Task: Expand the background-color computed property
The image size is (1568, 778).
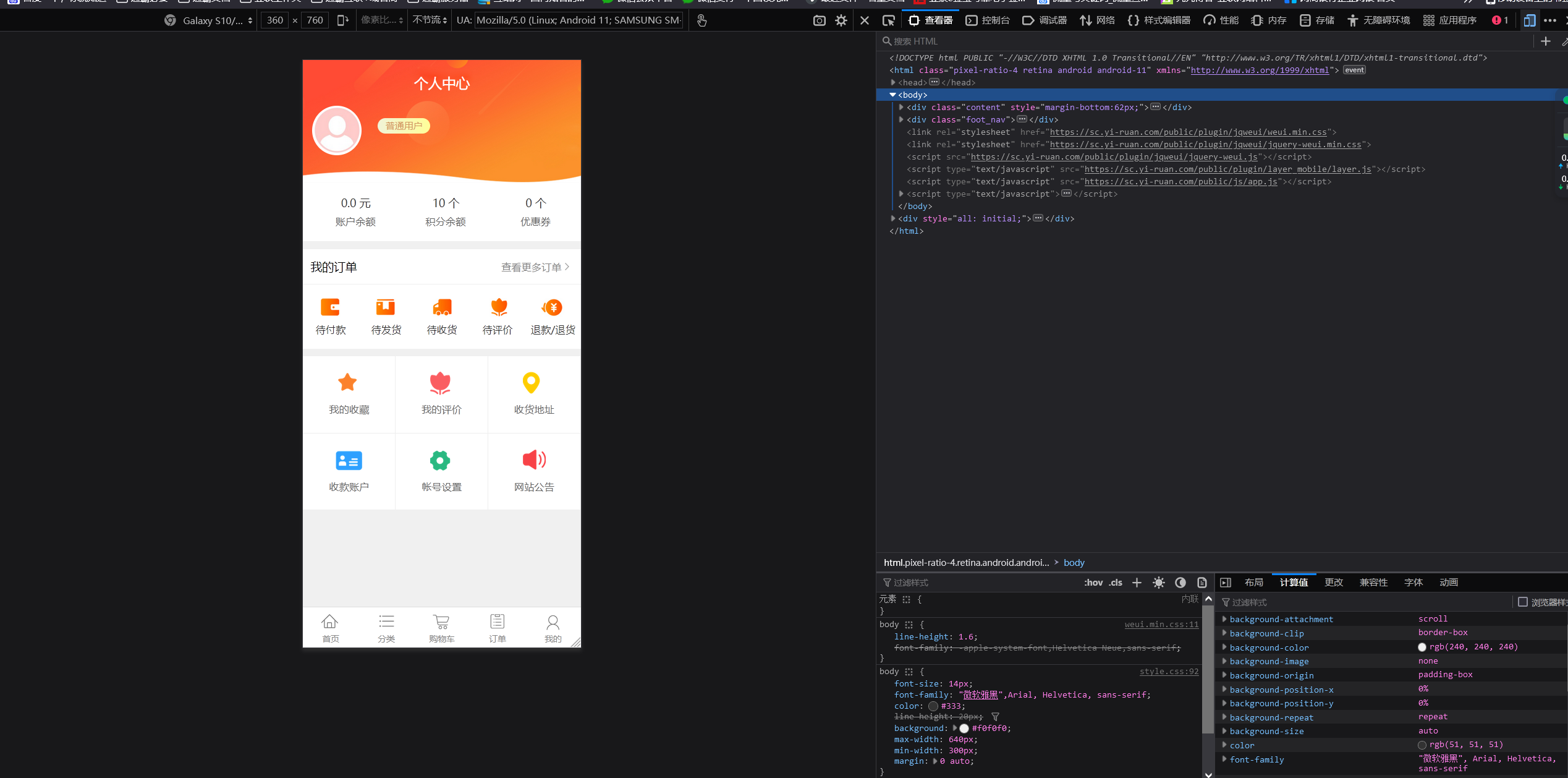Action: pyautogui.click(x=1224, y=647)
